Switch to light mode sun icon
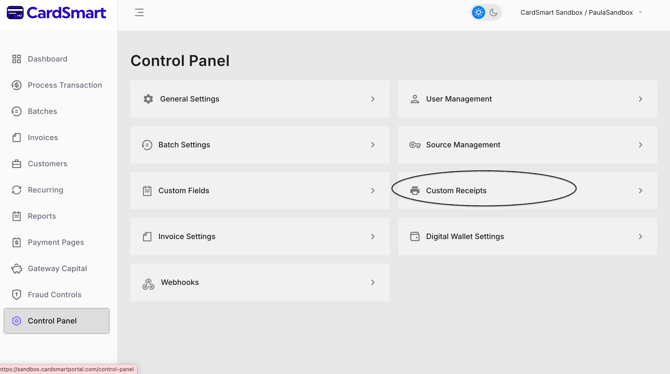 (x=478, y=12)
